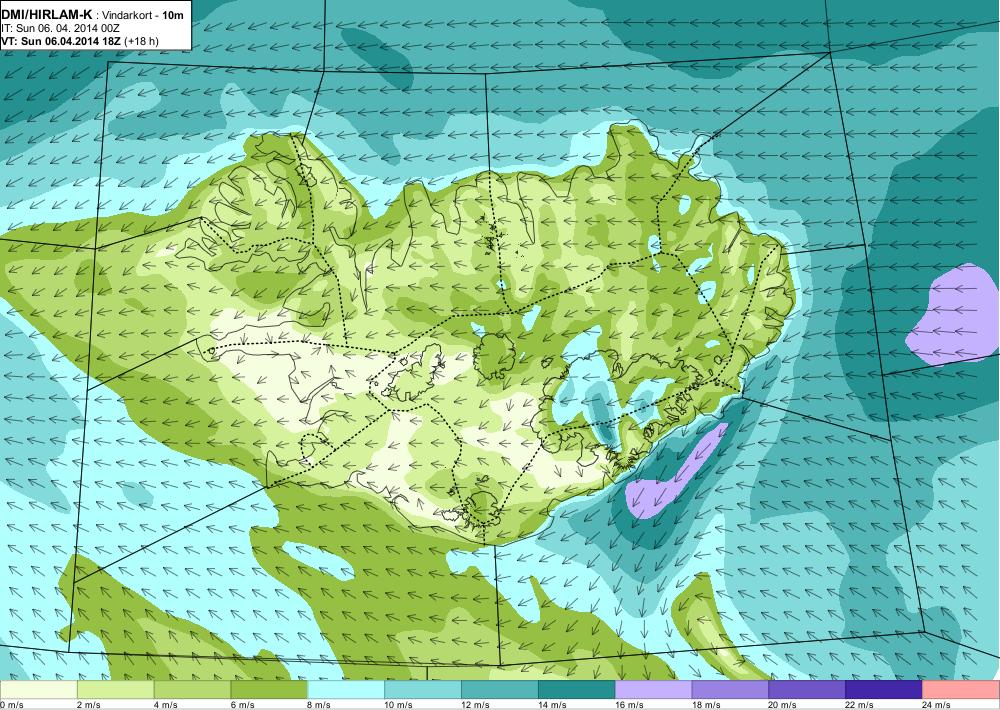Click the "16 m/s" legend label
This screenshot has height=710, width=1000.
(x=629, y=705)
